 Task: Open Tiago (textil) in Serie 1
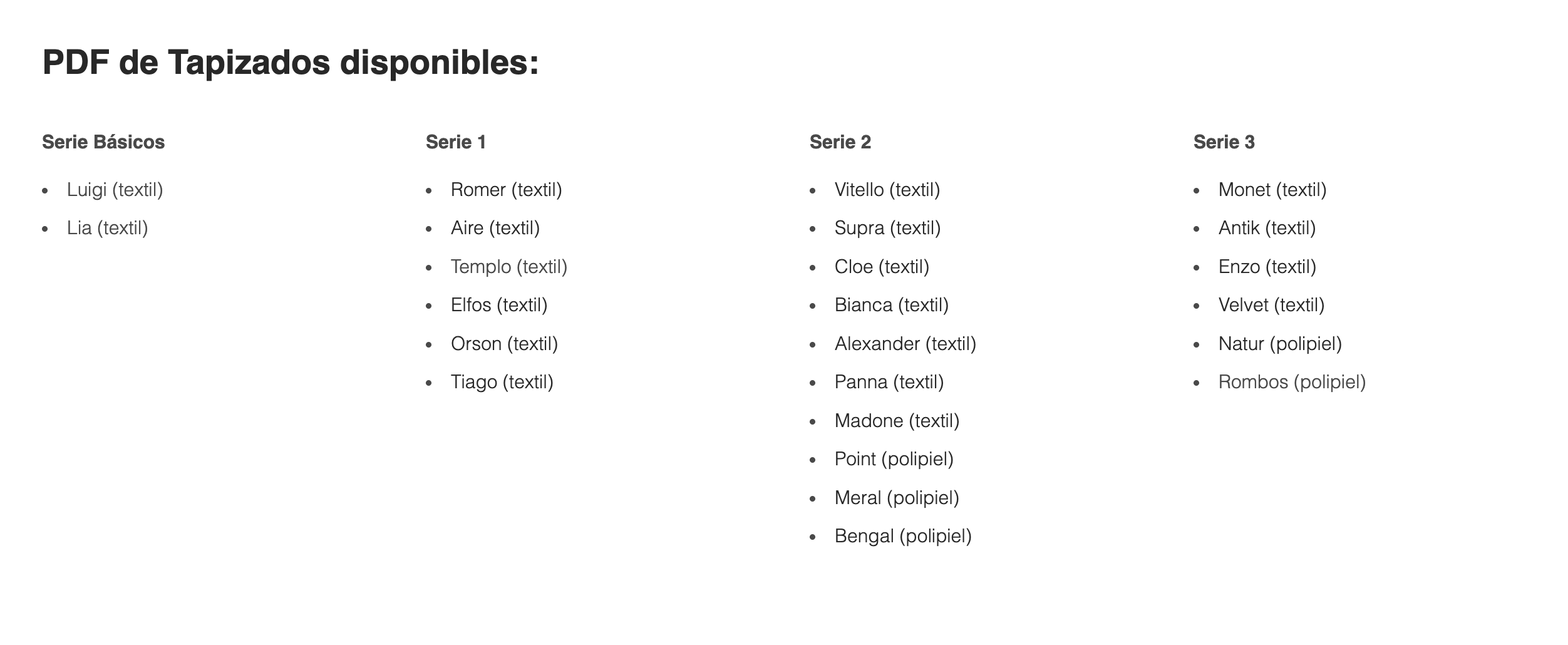502,382
